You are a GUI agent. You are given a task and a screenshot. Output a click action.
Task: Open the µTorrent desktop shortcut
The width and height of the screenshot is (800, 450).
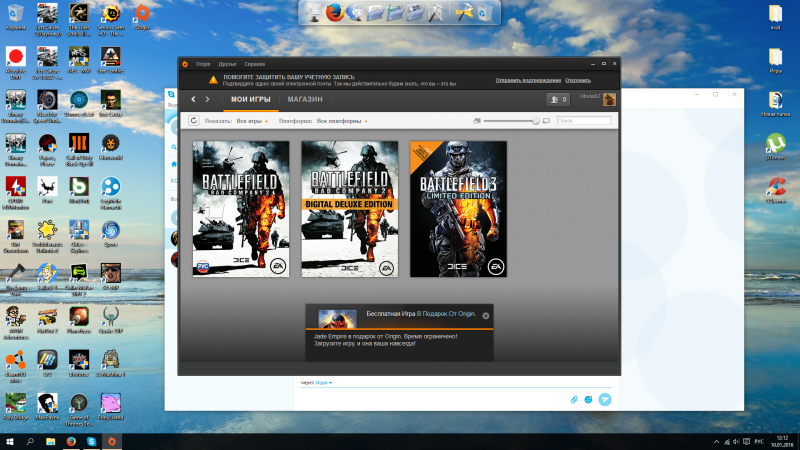tap(776, 147)
